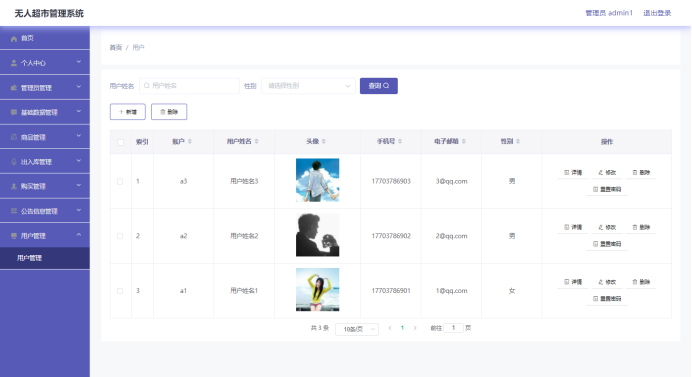Viewport: 692px width, 377px height.
Task: Click email cell 2@qq.com
Action: click(x=451, y=236)
